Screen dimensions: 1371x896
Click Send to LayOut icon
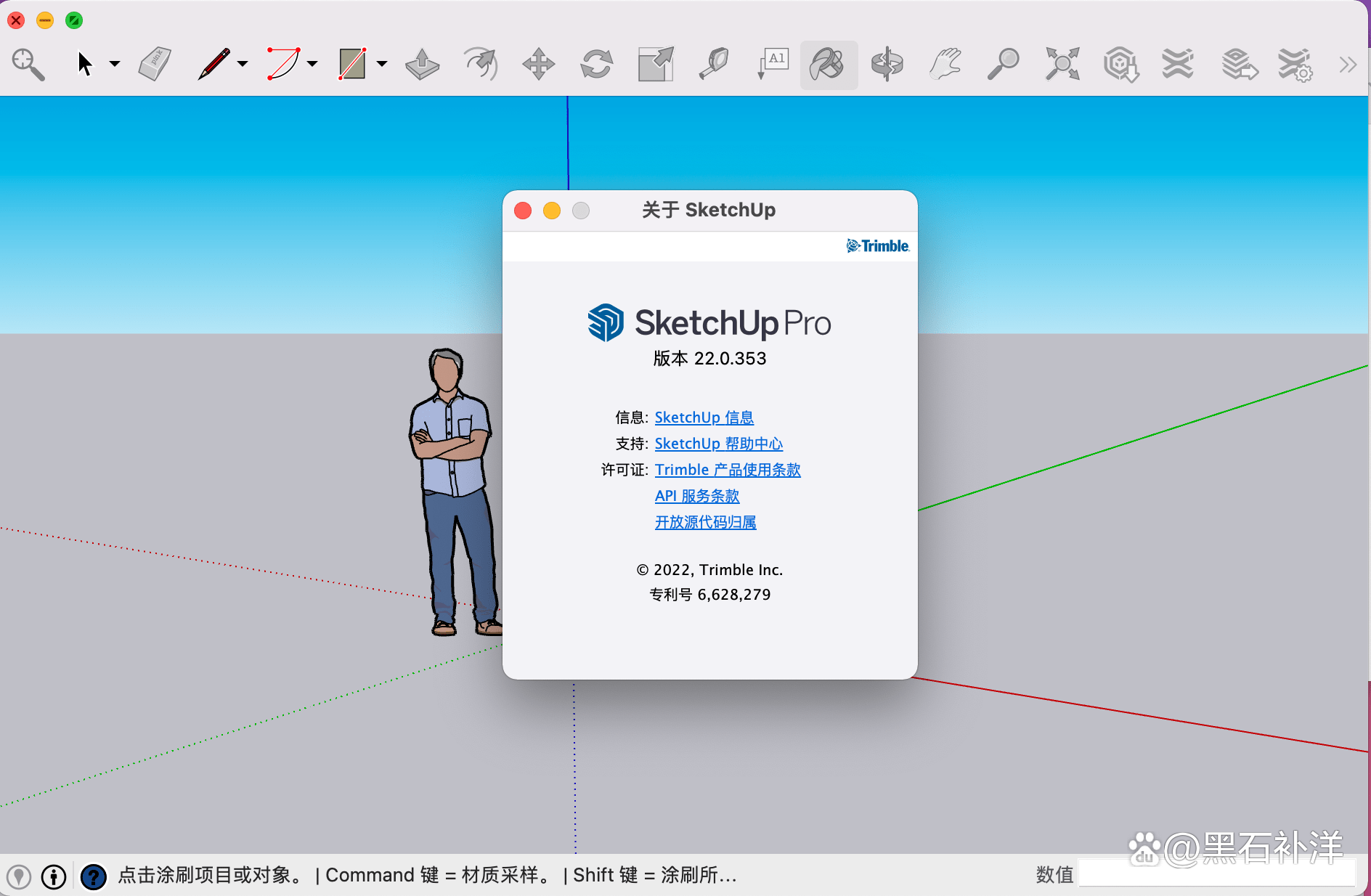click(x=1239, y=65)
